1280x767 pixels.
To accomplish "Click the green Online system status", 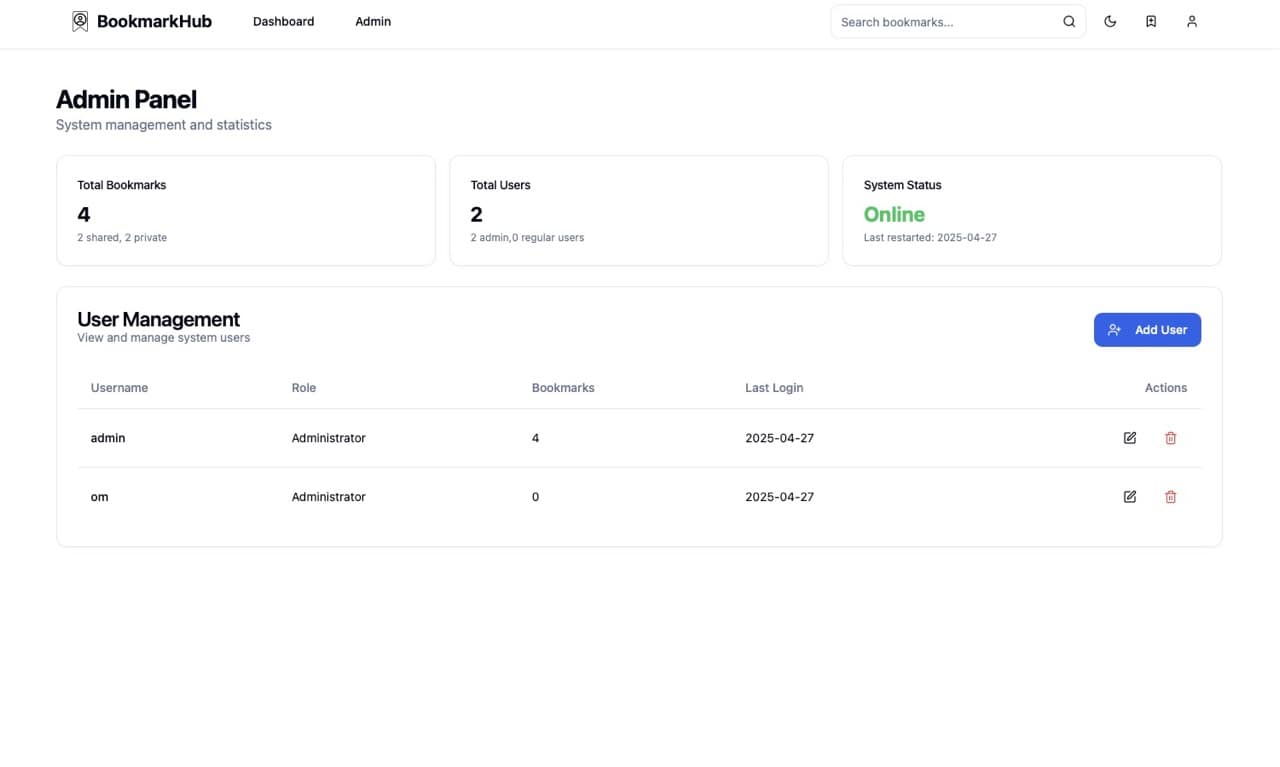I will click(894, 215).
